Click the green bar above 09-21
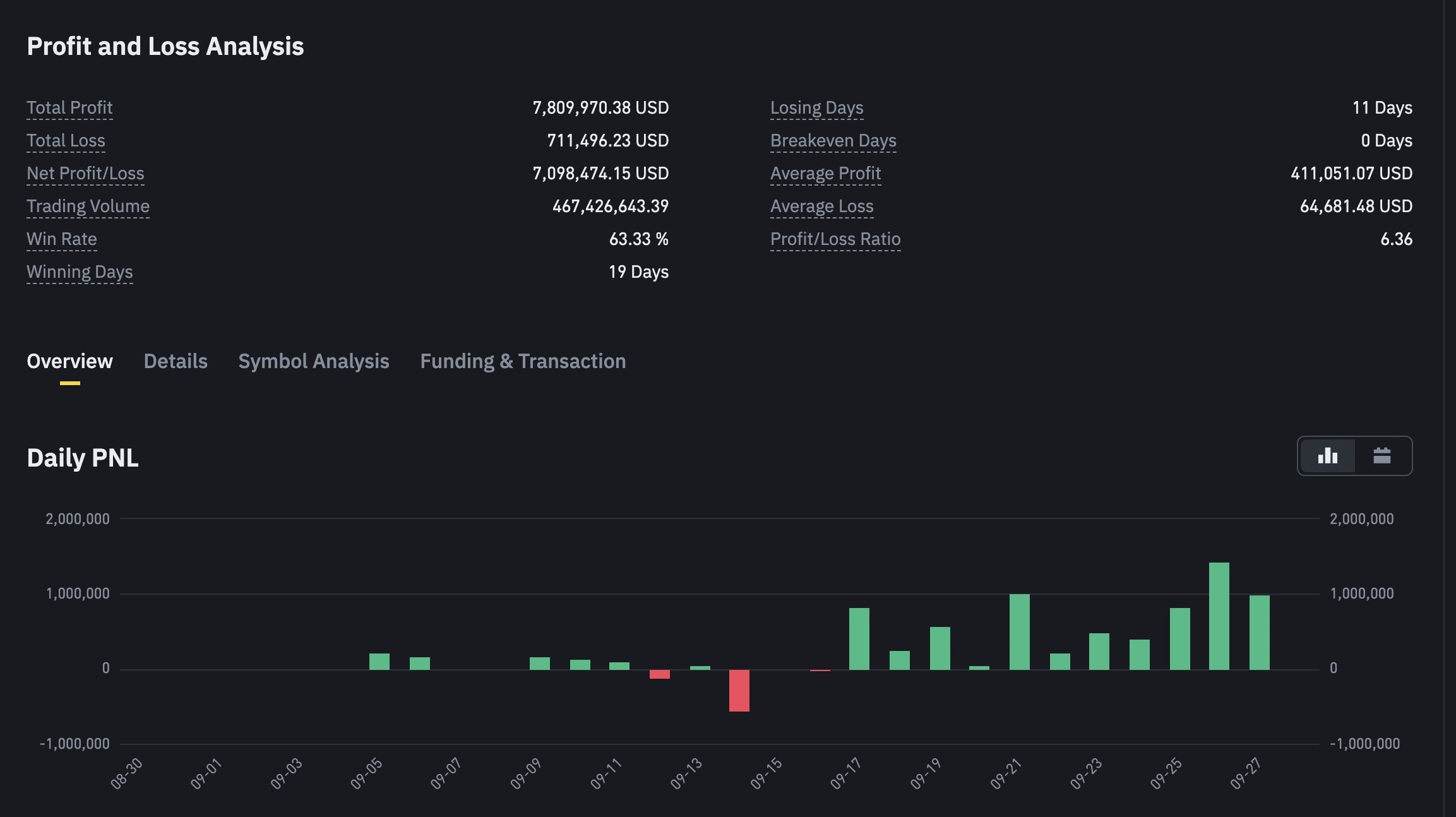The image size is (1456, 817). tap(1019, 631)
